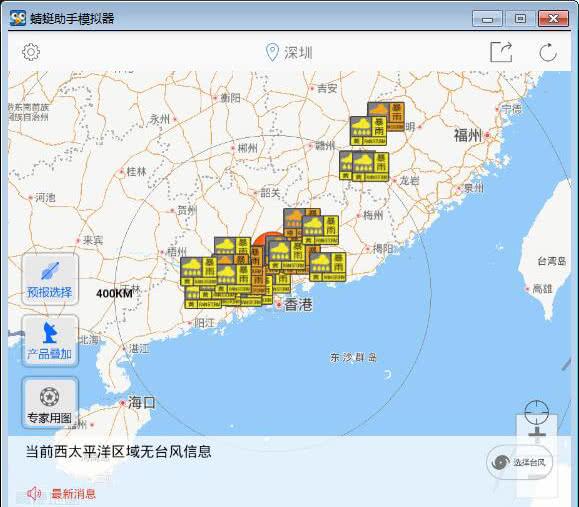
Task: Tap the share/export icon
Action: coord(501,52)
